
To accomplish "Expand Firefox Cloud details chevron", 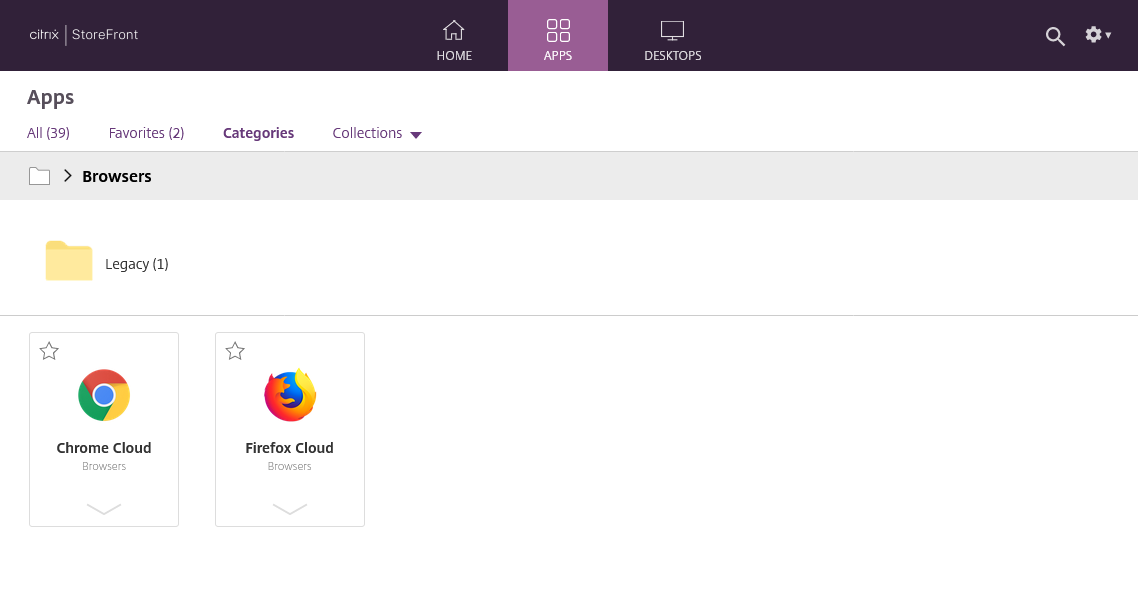I will tap(290, 509).
